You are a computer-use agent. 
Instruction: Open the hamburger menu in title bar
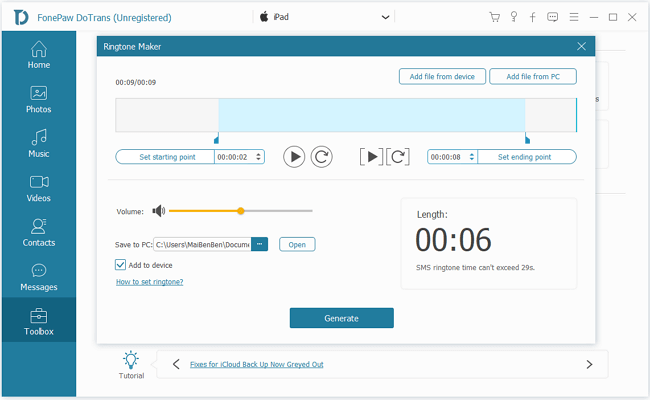pyautogui.click(x=572, y=17)
